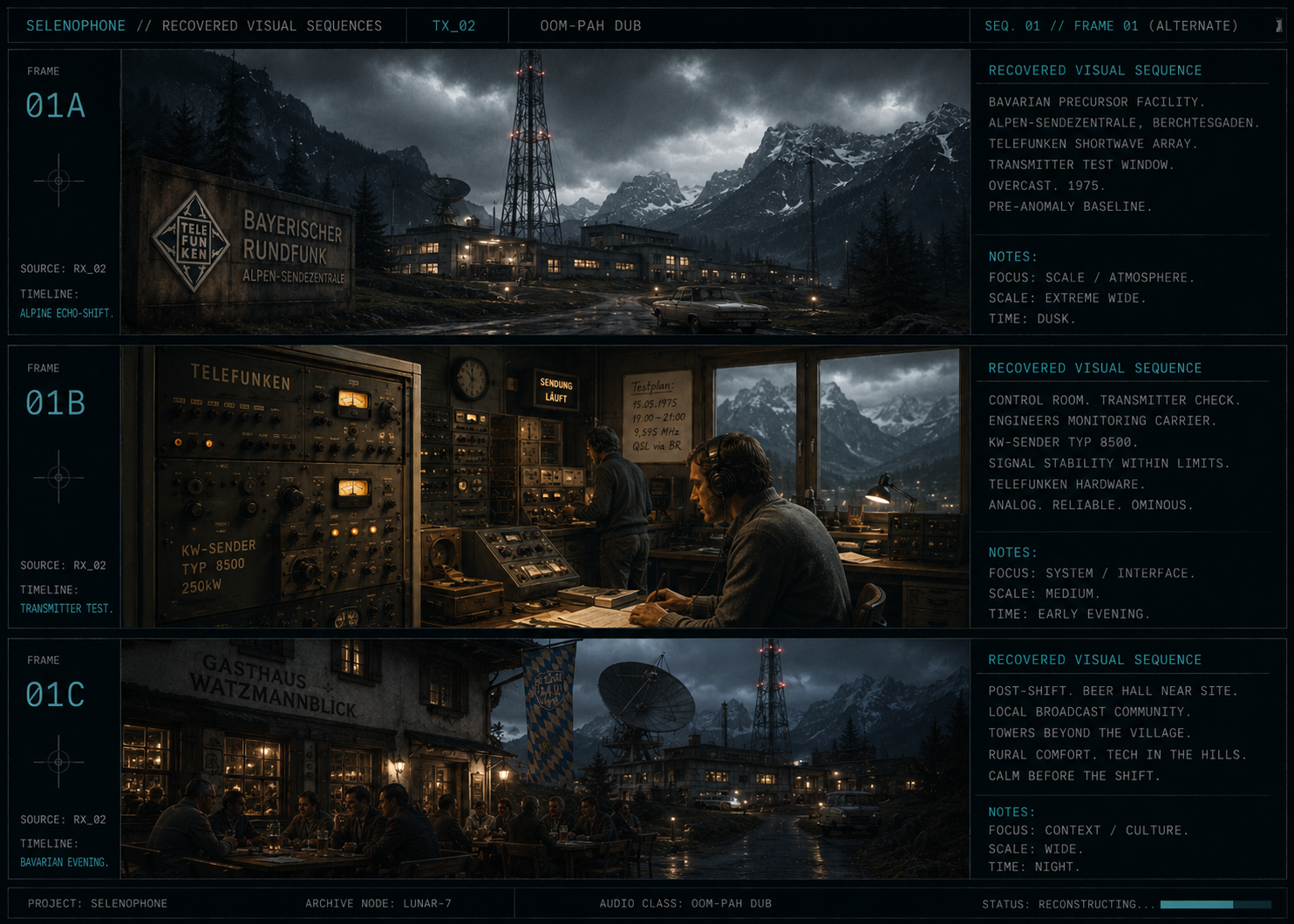Click the TRANSMITTER TEST timeline link

pyautogui.click(x=67, y=608)
